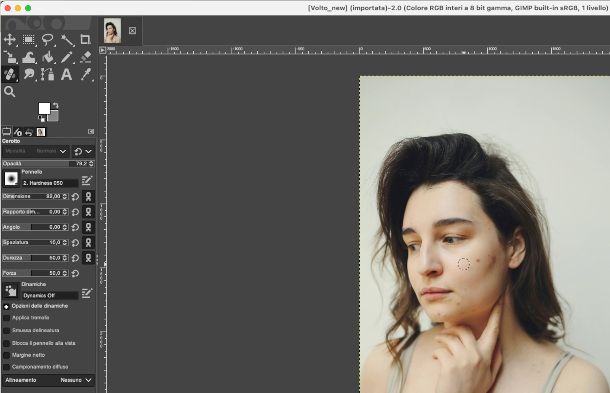This screenshot has width=610, height=393.
Task: Toggle link of Spaziatura to brush default
Action: tap(88, 243)
